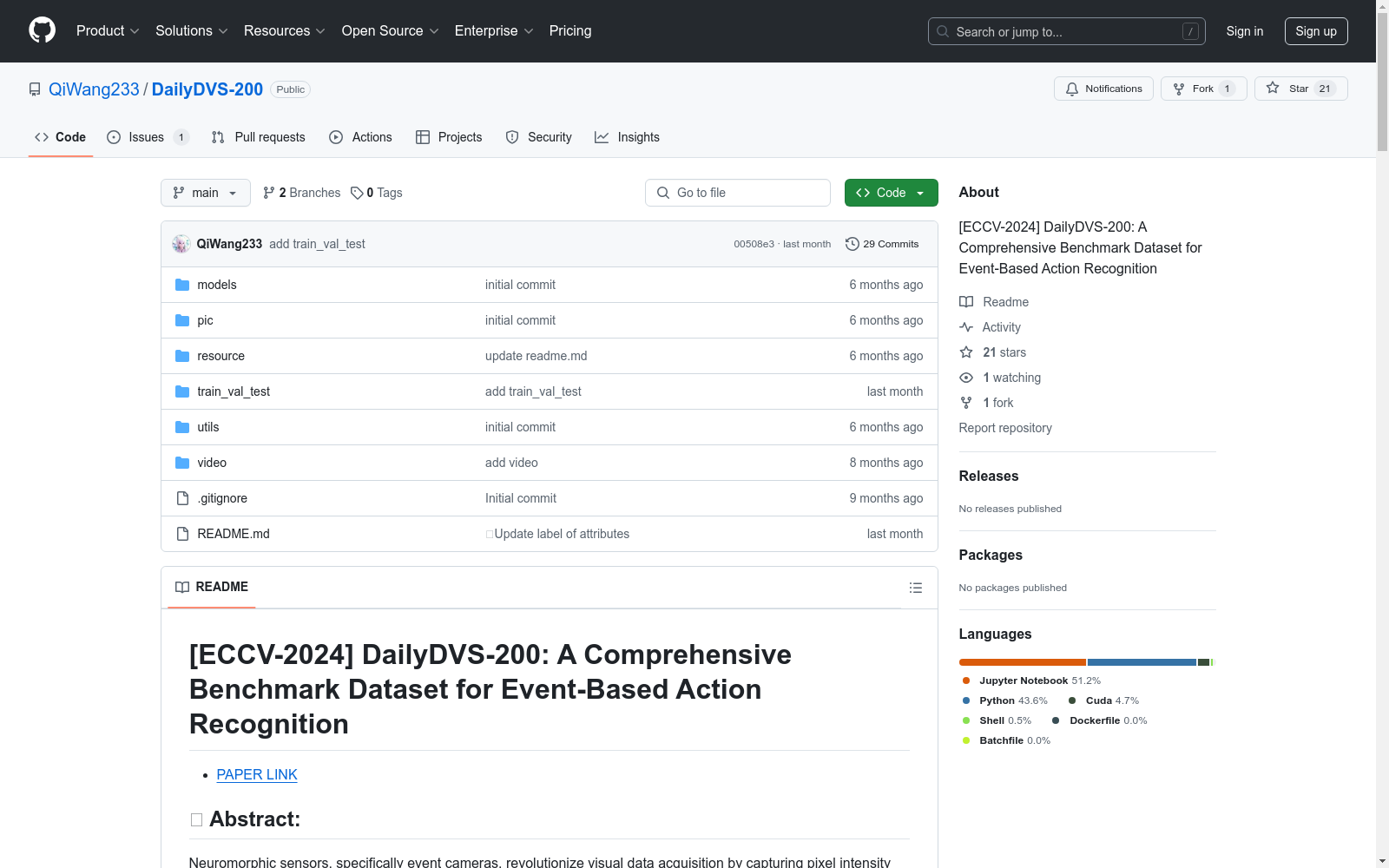Viewport: 1389px width, 868px height.
Task: Expand the Resources menu
Action: [x=285, y=30]
